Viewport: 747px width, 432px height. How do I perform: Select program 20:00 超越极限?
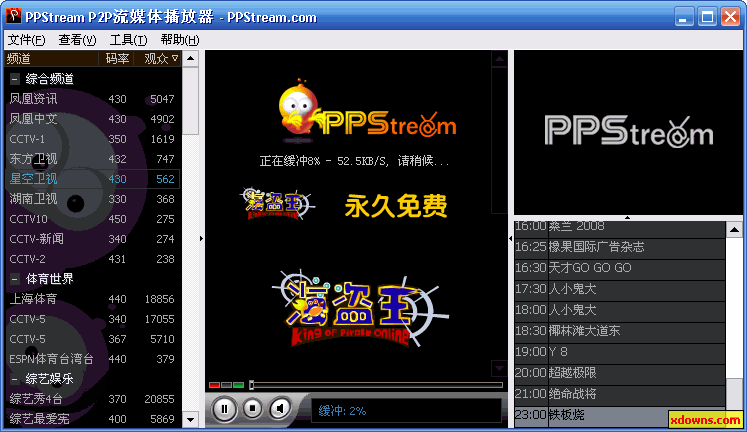[x=620, y=372]
